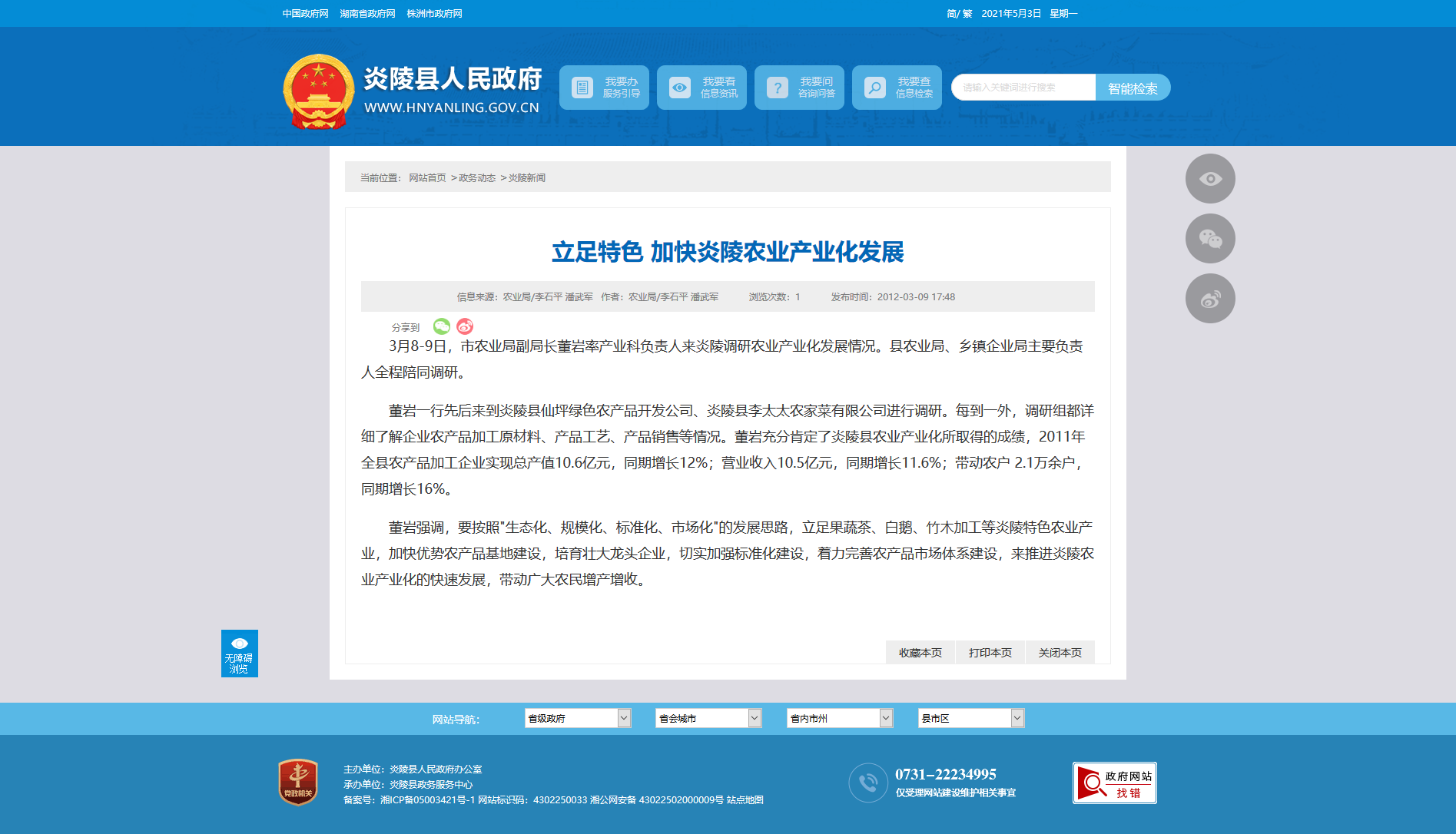Click the phone icon in footer
This screenshot has height=834, width=1456.
click(868, 783)
